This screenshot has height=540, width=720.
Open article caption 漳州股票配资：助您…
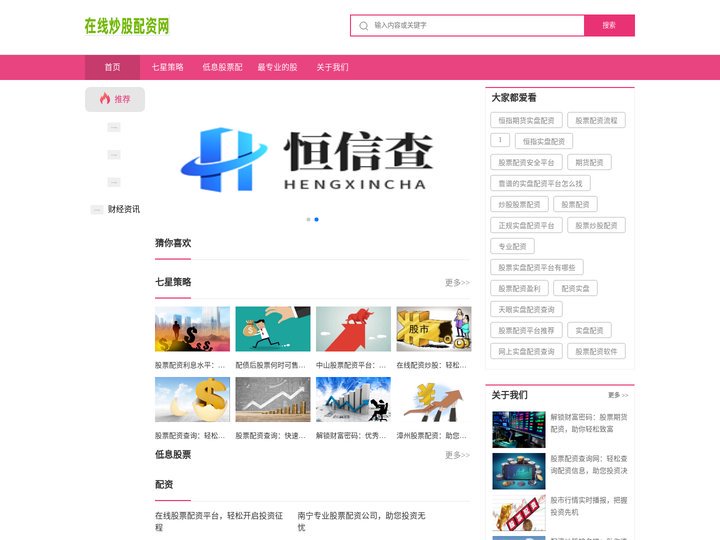coord(432,435)
